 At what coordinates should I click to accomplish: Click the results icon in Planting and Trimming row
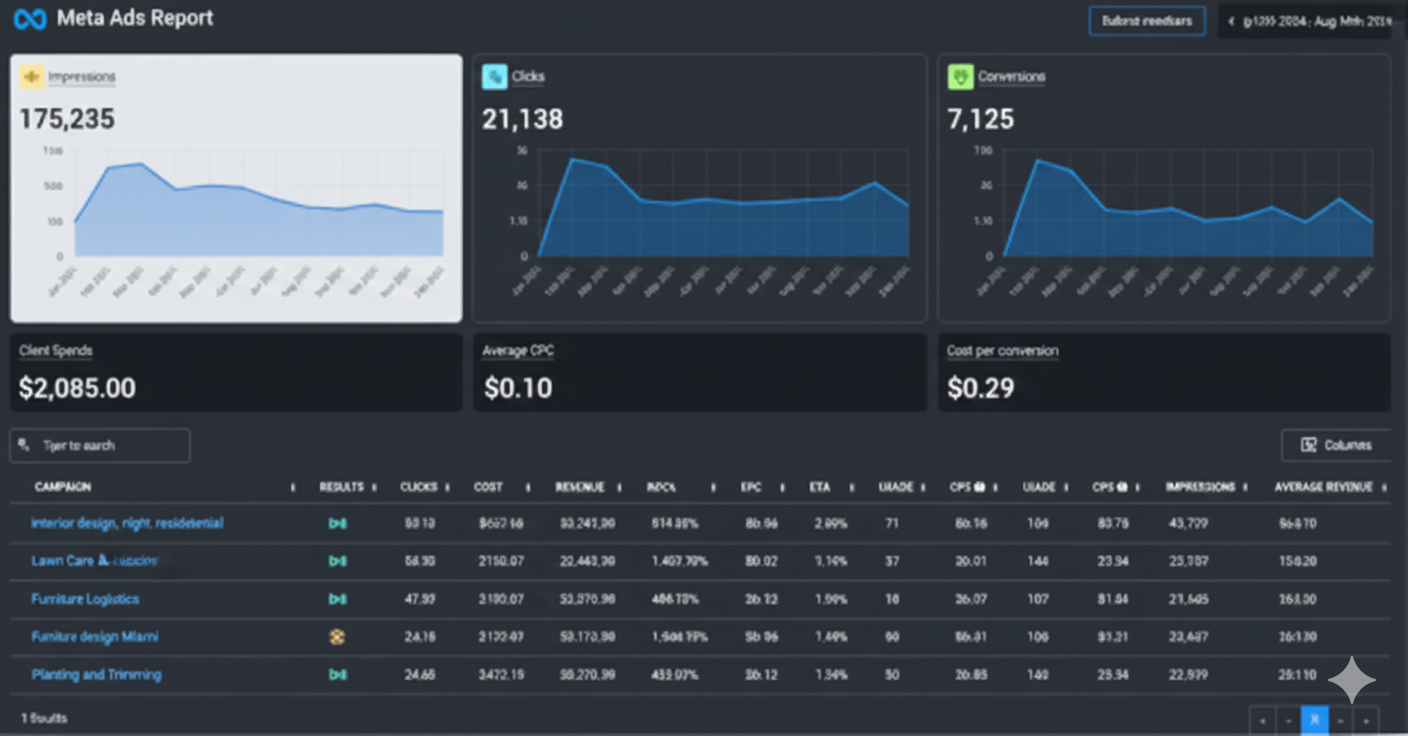337,675
